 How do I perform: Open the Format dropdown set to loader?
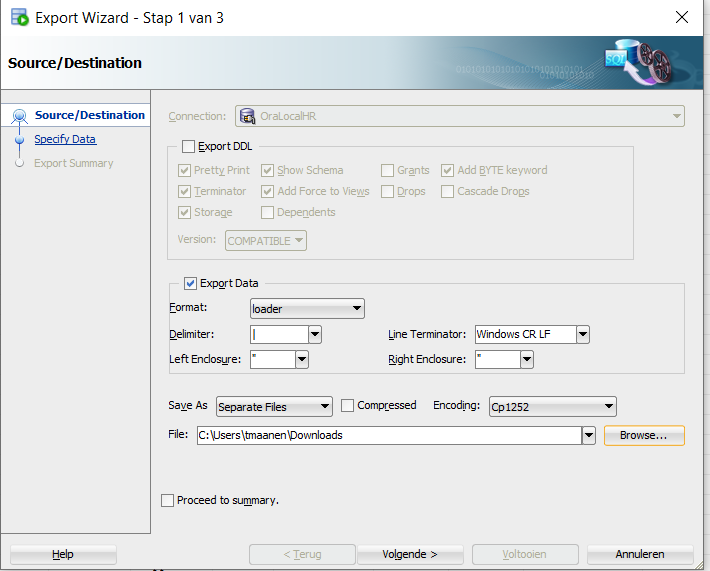307,309
